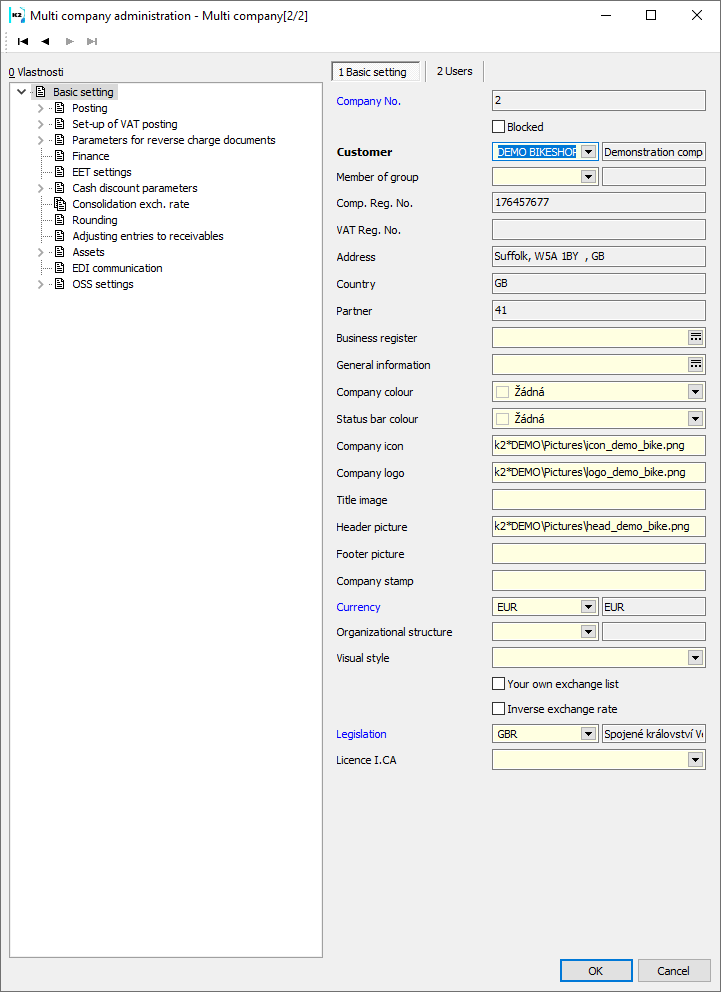The image size is (721, 992).
Task: Select Finance in the tree
Action: pos(90,156)
